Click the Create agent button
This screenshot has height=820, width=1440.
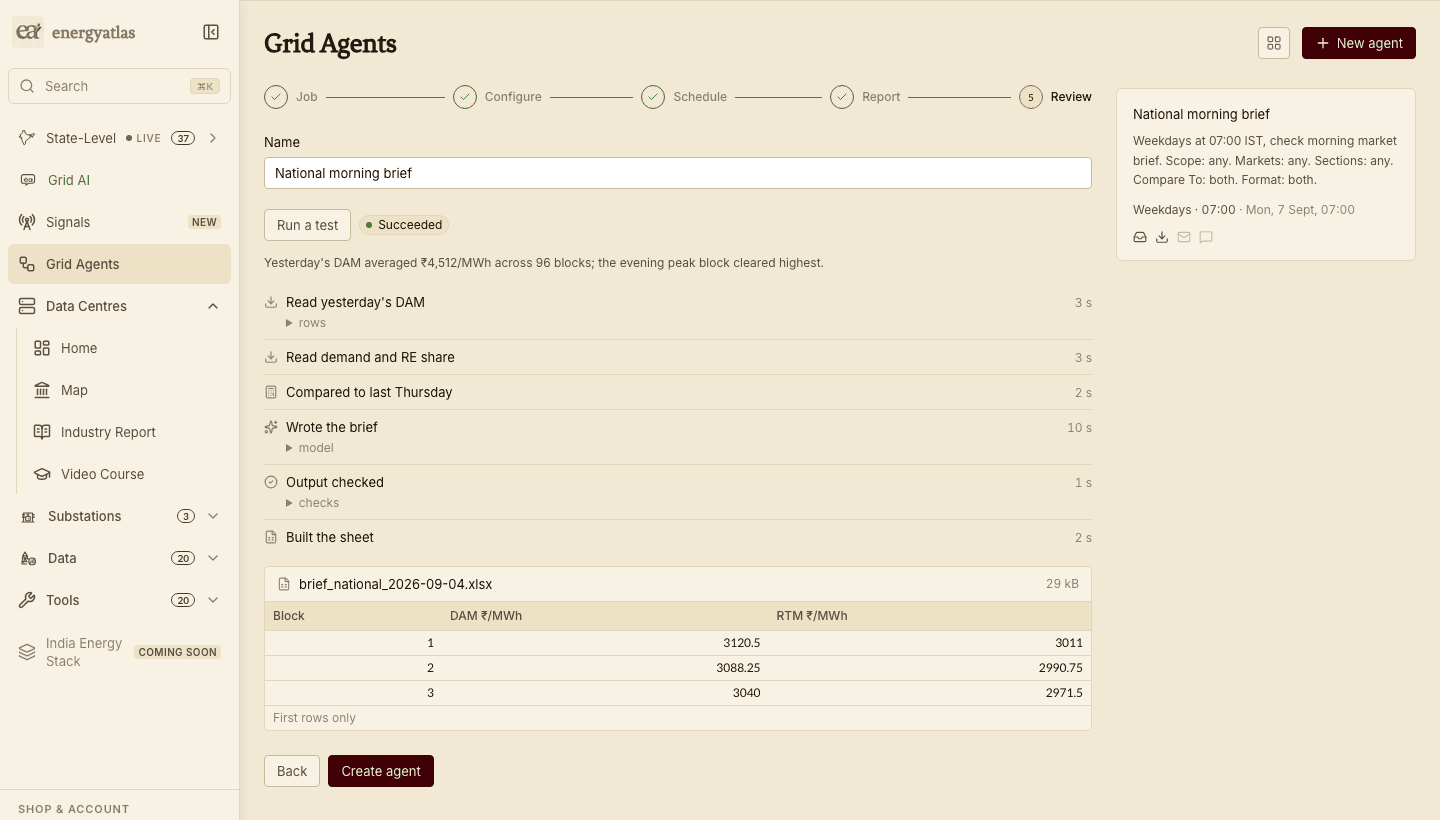(x=381, y=771)
